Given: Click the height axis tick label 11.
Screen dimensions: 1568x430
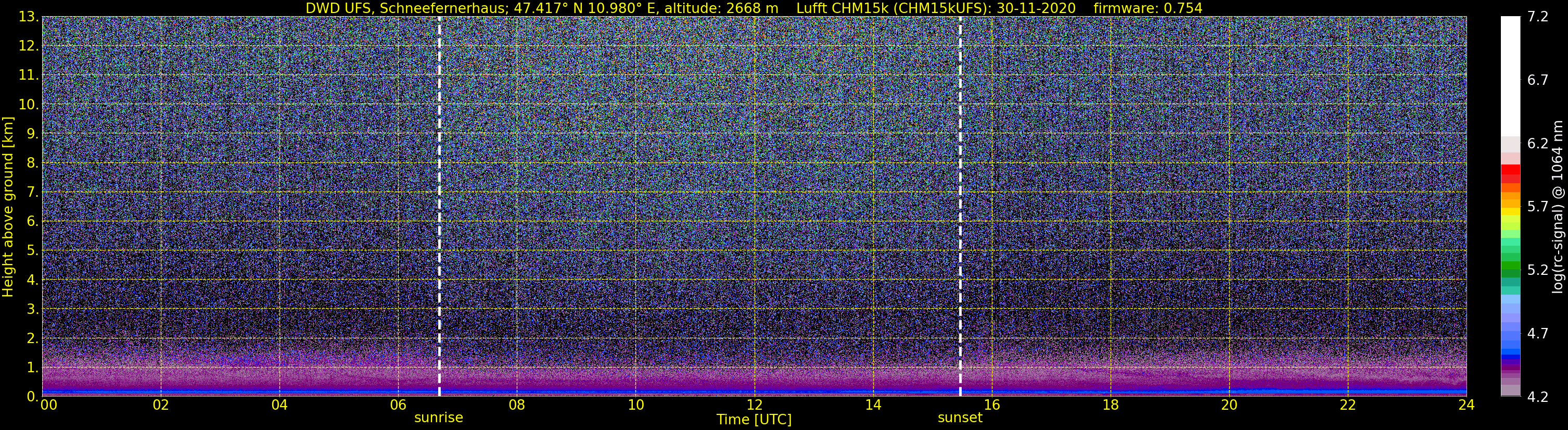Looking at the screenshot, I should click(29, 75).
